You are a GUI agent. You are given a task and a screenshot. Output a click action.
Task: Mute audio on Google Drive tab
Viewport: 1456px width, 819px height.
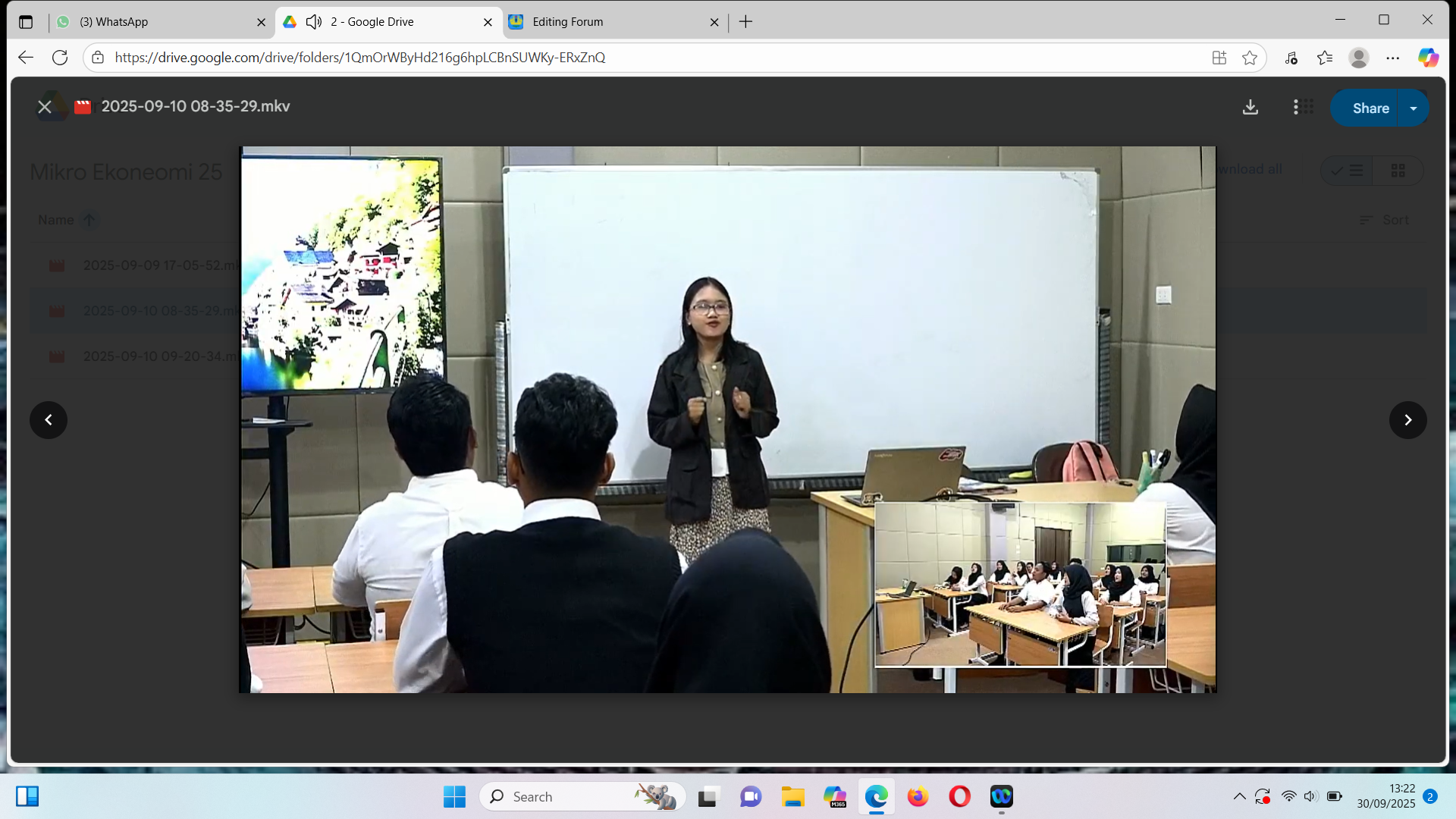click(314, 22)
